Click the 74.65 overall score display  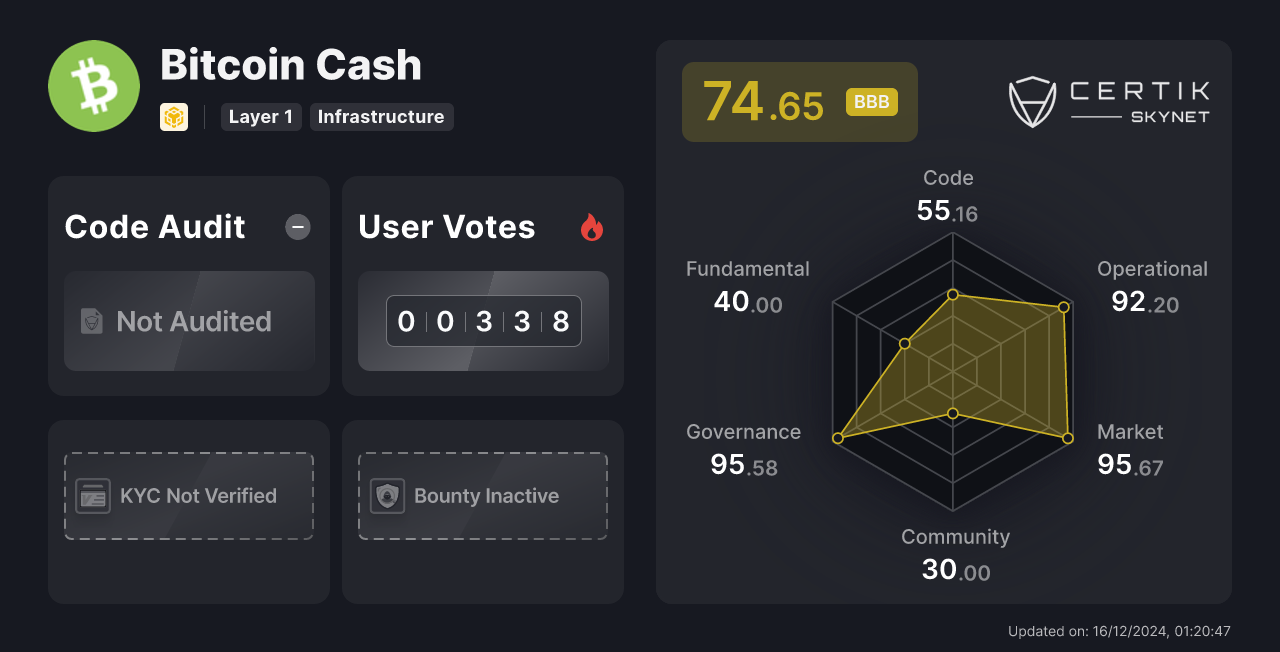[765, 100]
